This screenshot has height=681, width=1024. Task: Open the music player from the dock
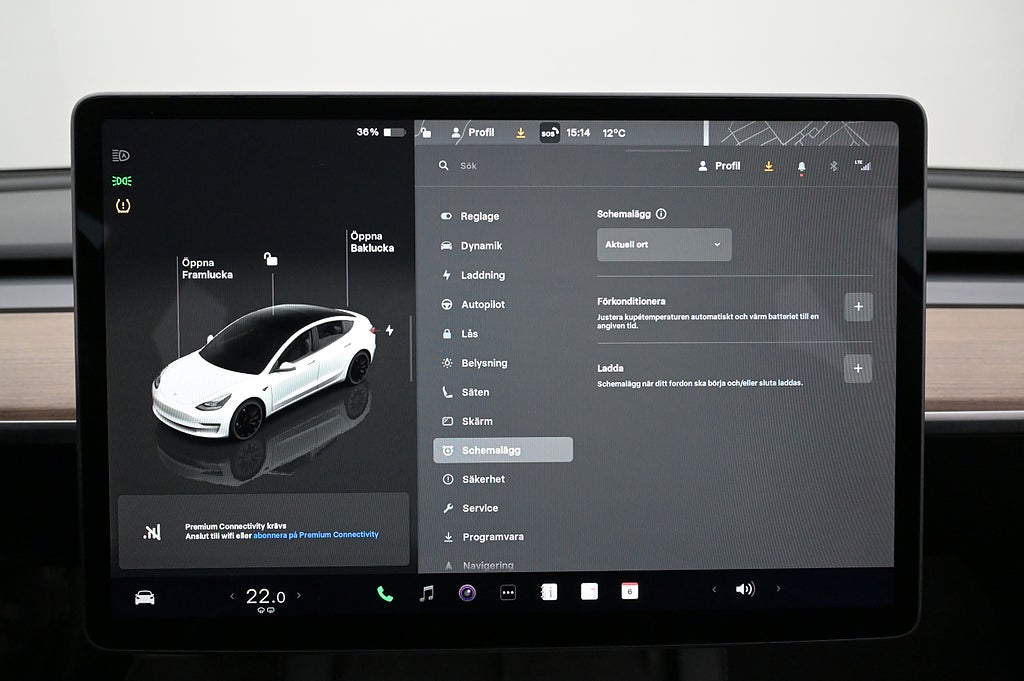tap(427, 590)
